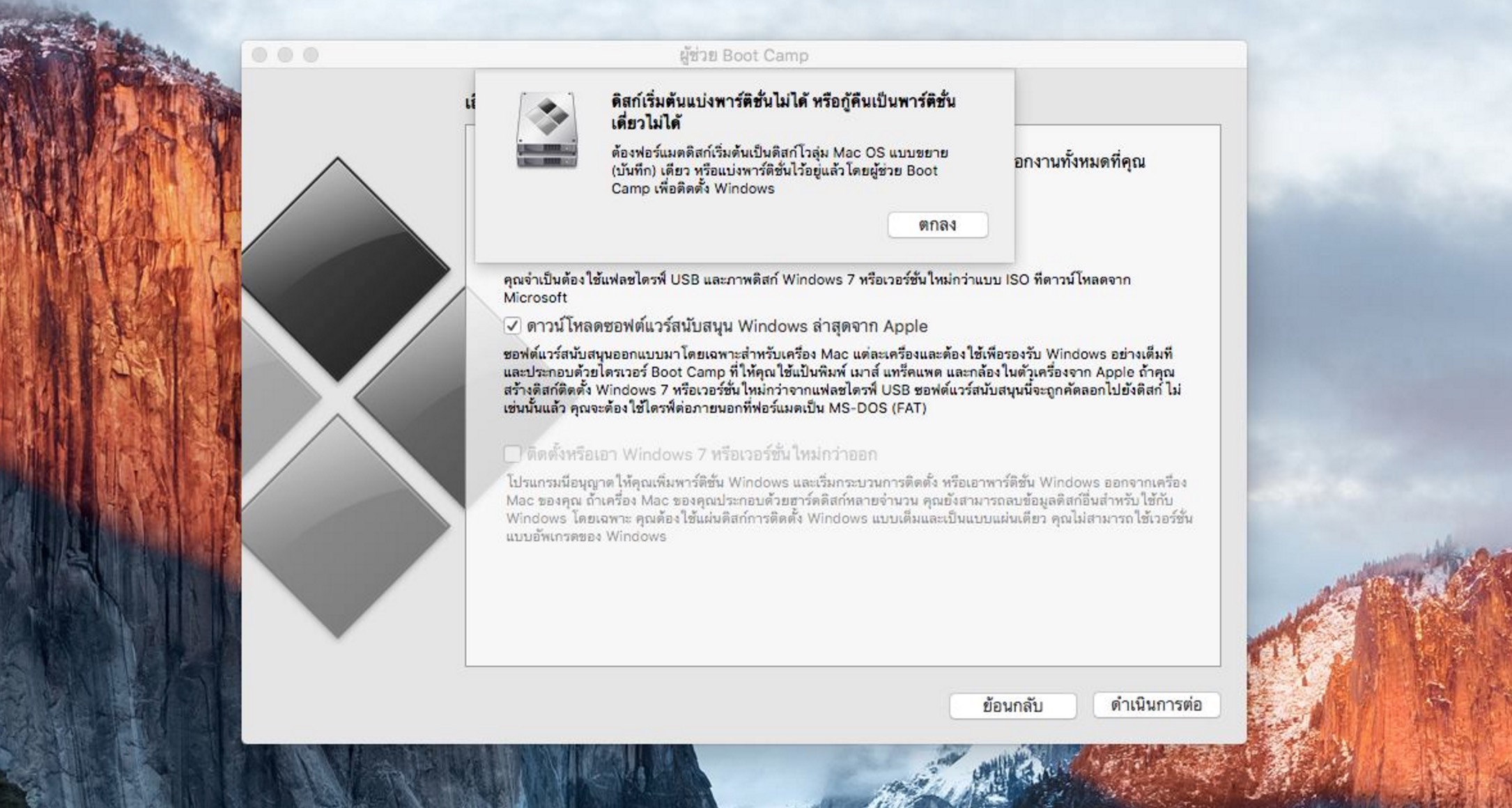Click the grayed ติดตั้งหรือเอา Windows 7 label
The height and width of the screenshot is (808, 1512).
701,455
